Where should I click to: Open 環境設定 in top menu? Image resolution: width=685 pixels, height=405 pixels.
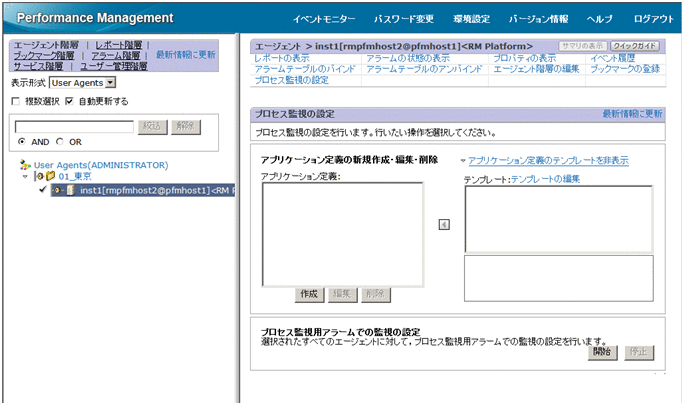473,19
